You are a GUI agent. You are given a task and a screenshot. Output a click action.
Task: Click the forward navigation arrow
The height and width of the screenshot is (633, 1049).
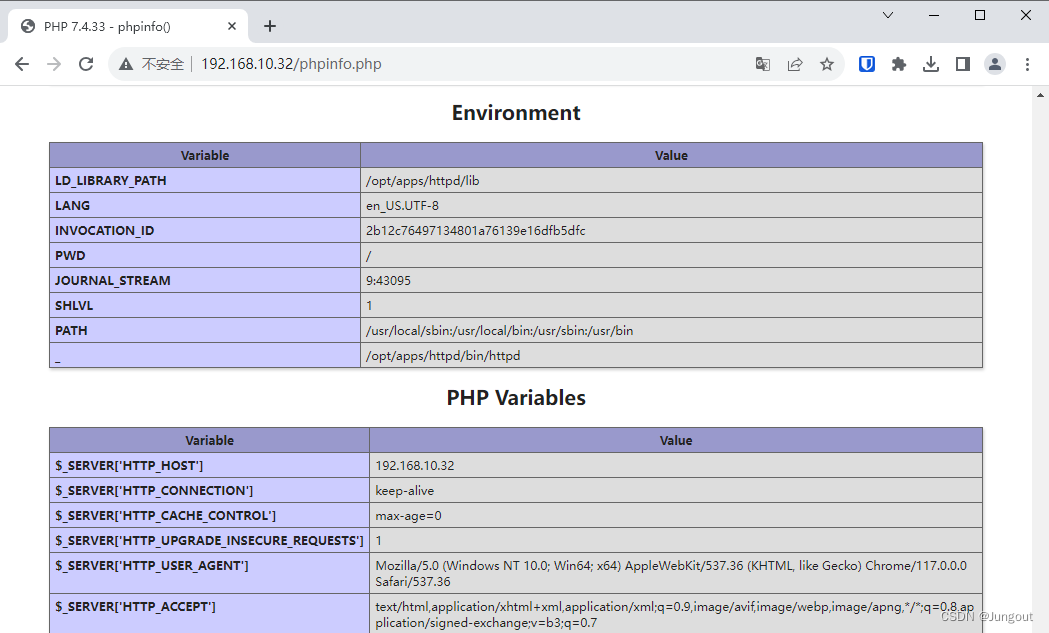point(54,64)
